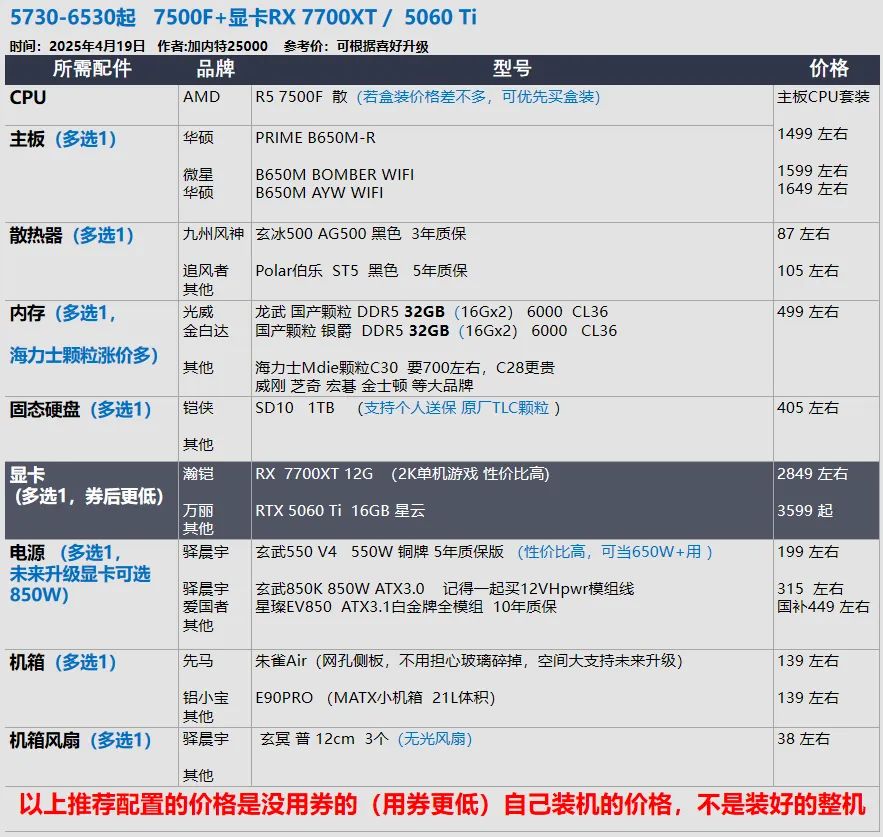883x837 pixels.
Task: Click the 品牌 column header
Action: [215, 69]
